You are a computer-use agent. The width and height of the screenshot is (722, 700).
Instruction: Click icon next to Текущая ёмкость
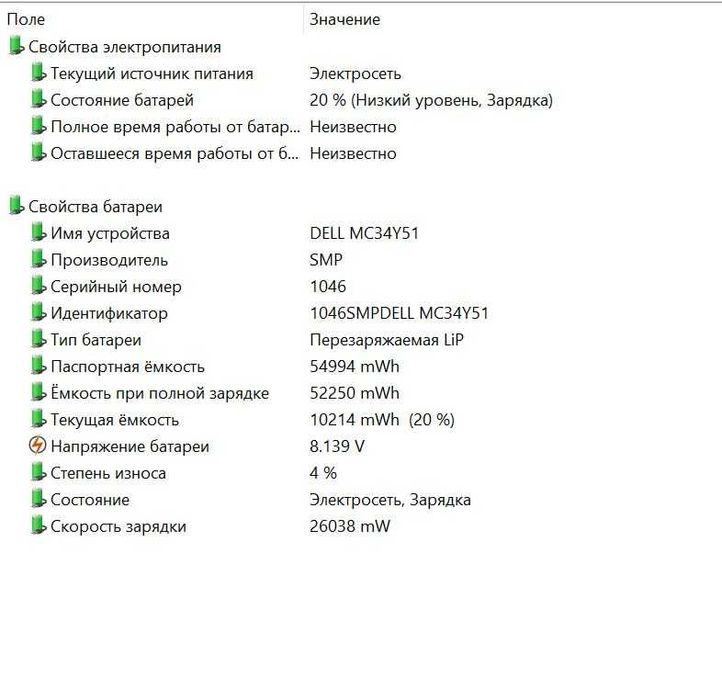38,420
